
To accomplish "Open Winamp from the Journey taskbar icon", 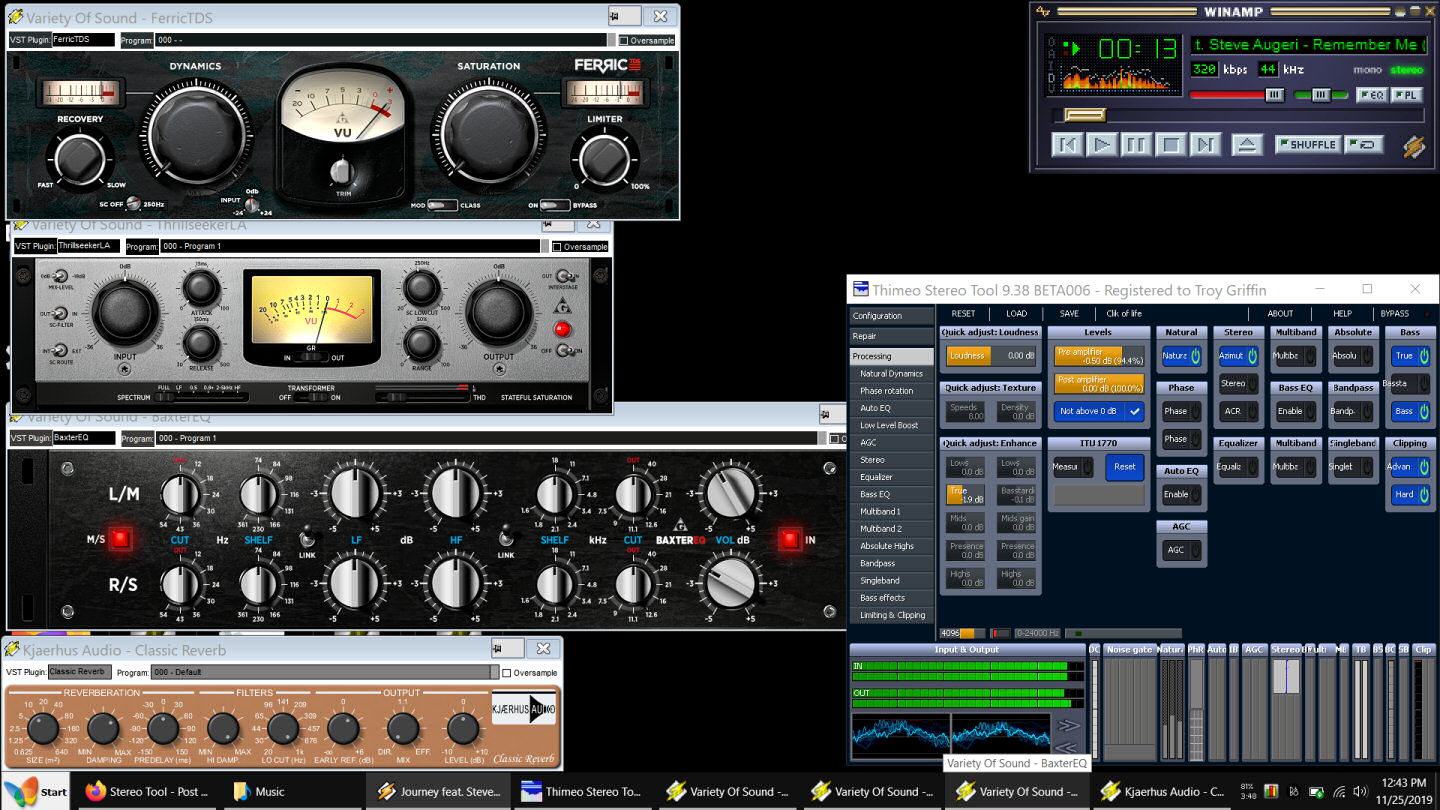I will 439,790.
